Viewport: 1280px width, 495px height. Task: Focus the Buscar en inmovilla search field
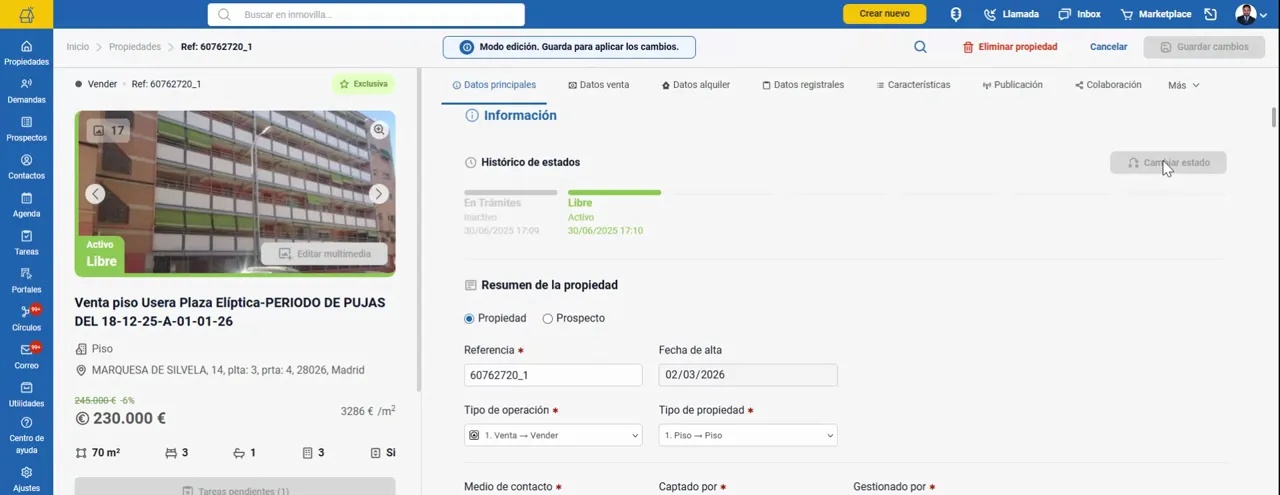pyautogui.click(x=366, y=15)
